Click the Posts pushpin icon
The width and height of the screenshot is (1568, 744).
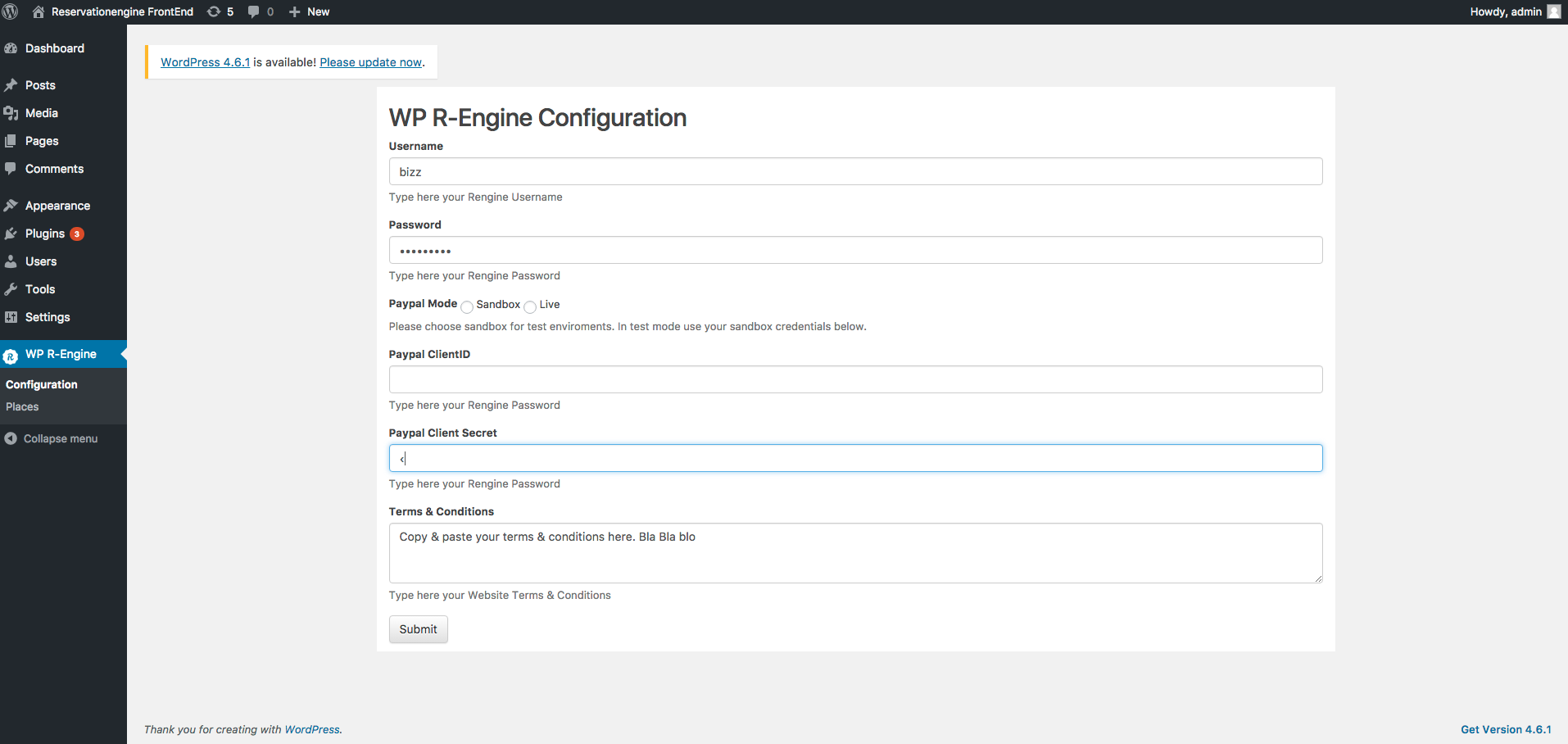(x=11, y=85)
